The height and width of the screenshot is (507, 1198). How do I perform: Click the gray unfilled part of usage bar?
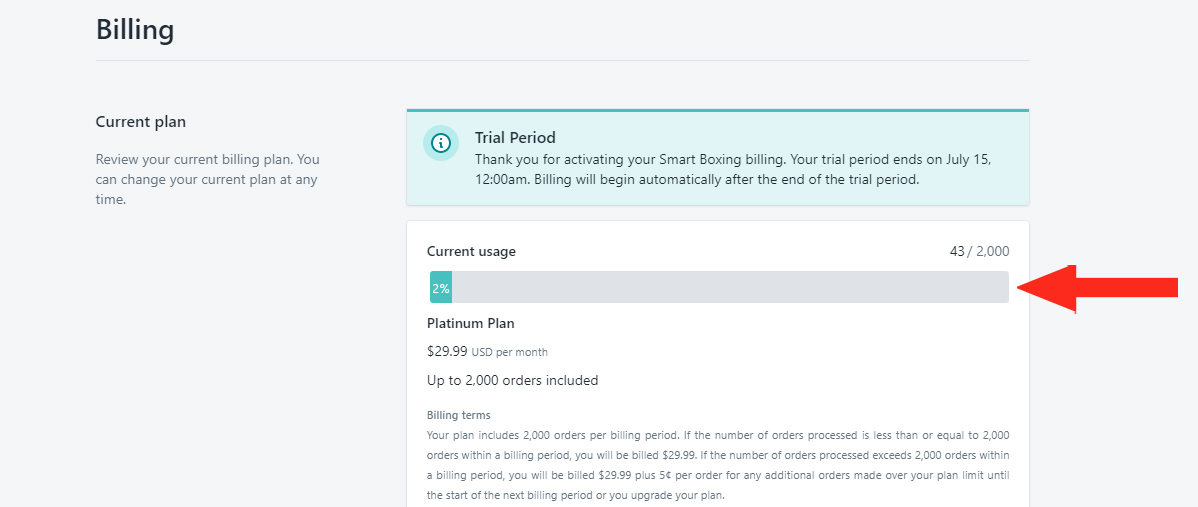(730, 287)
